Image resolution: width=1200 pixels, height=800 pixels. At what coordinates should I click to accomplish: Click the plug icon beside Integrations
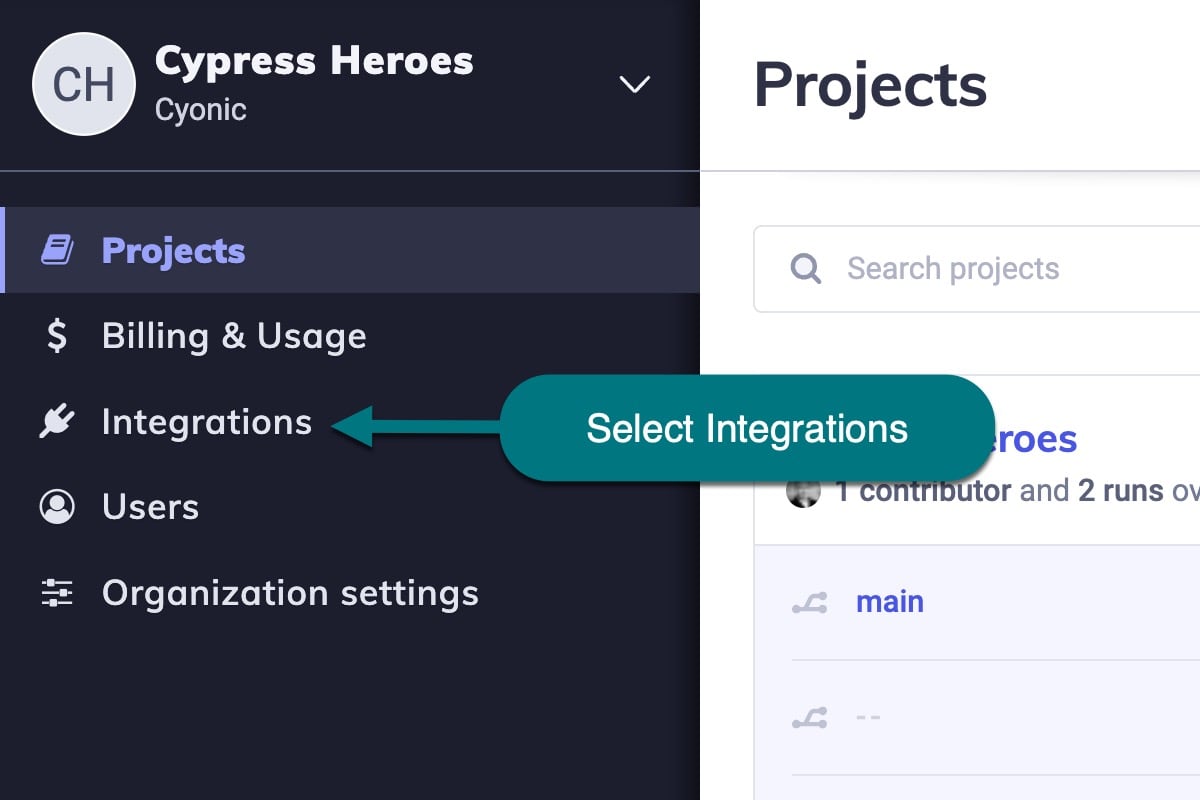[x=56, y=421]
